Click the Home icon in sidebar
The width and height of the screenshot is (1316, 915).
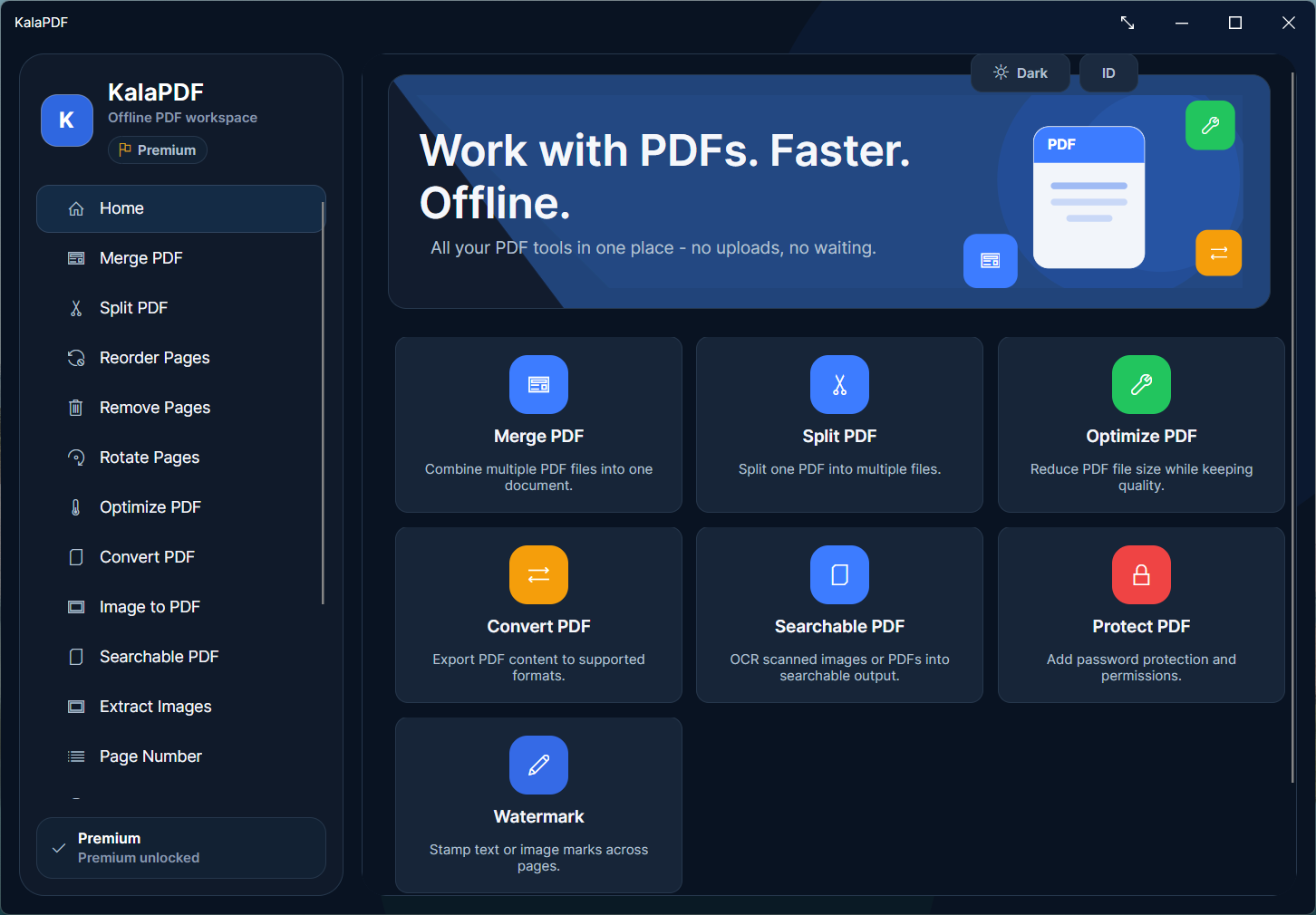pos(76,208)
